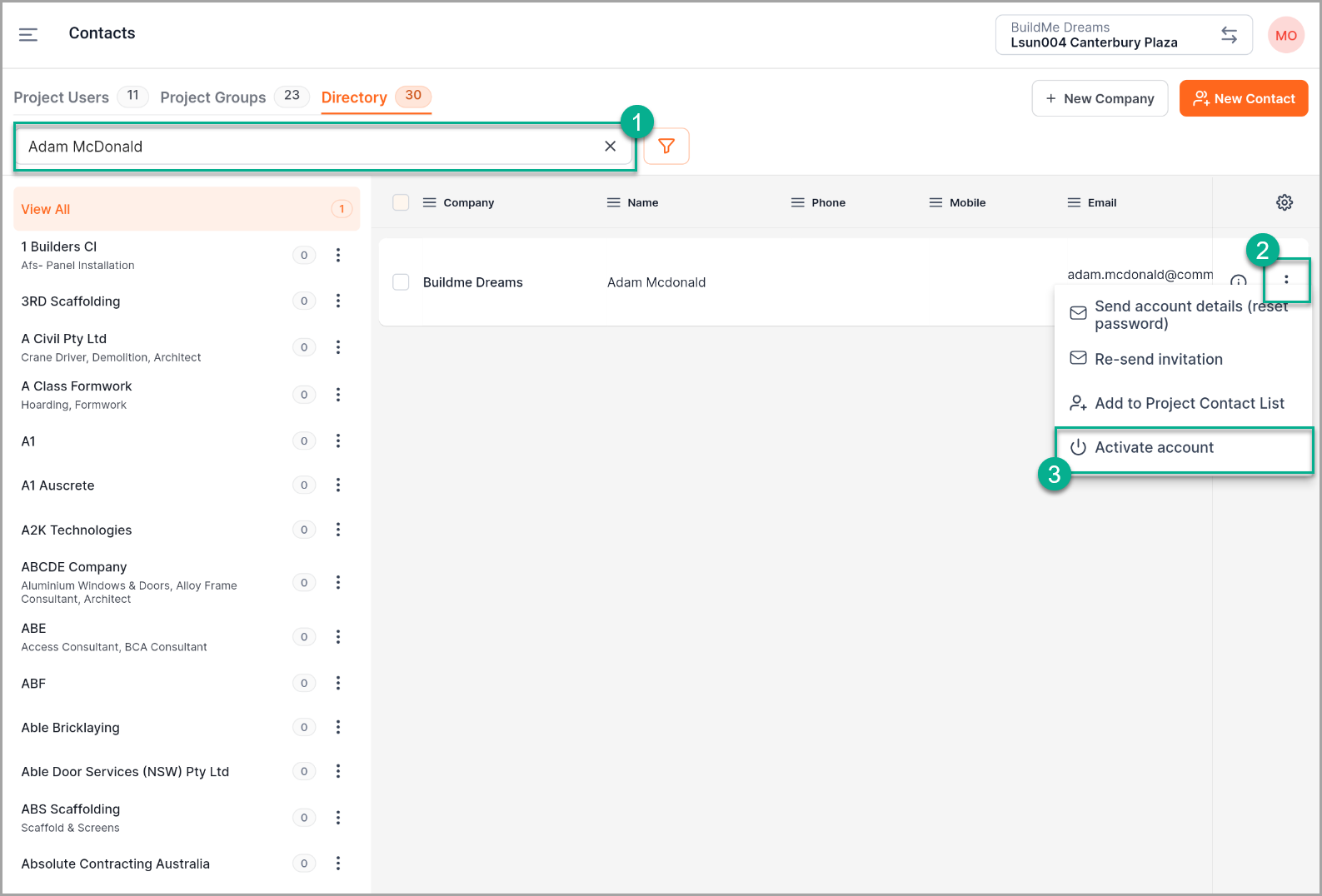Click into the contact search field

click(308, 147)
